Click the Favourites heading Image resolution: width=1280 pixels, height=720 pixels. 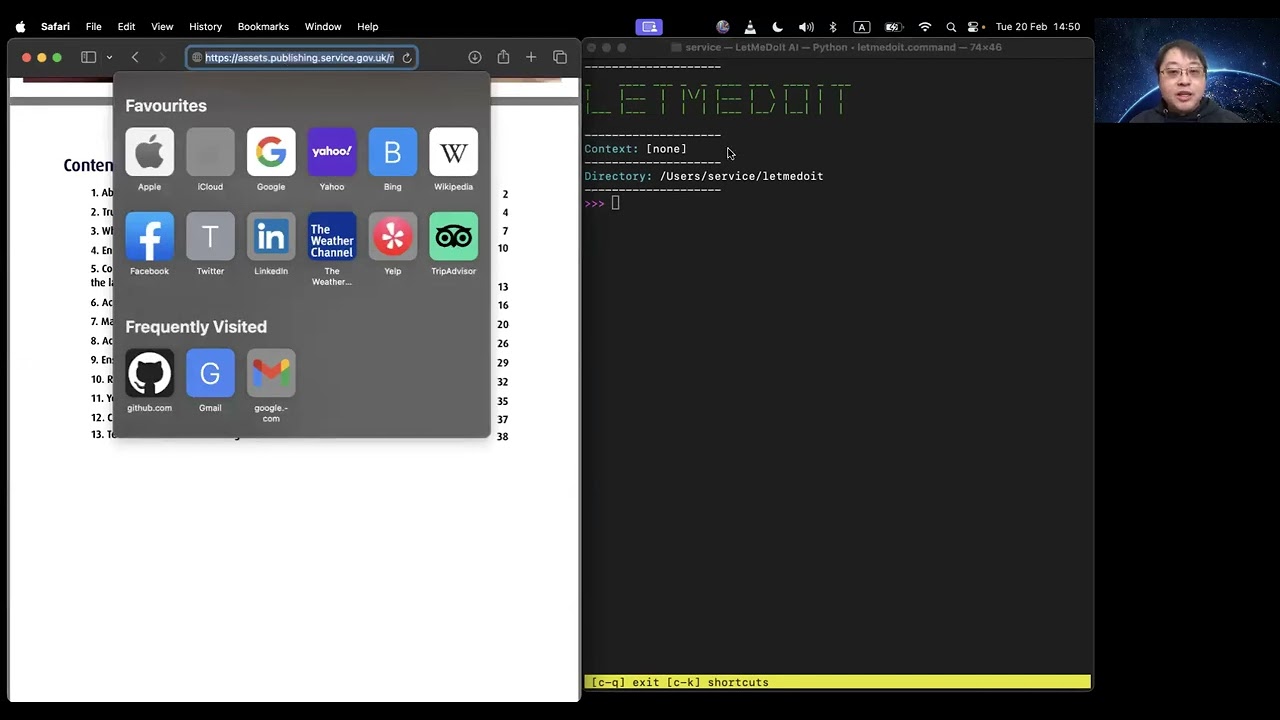(166, 106)
